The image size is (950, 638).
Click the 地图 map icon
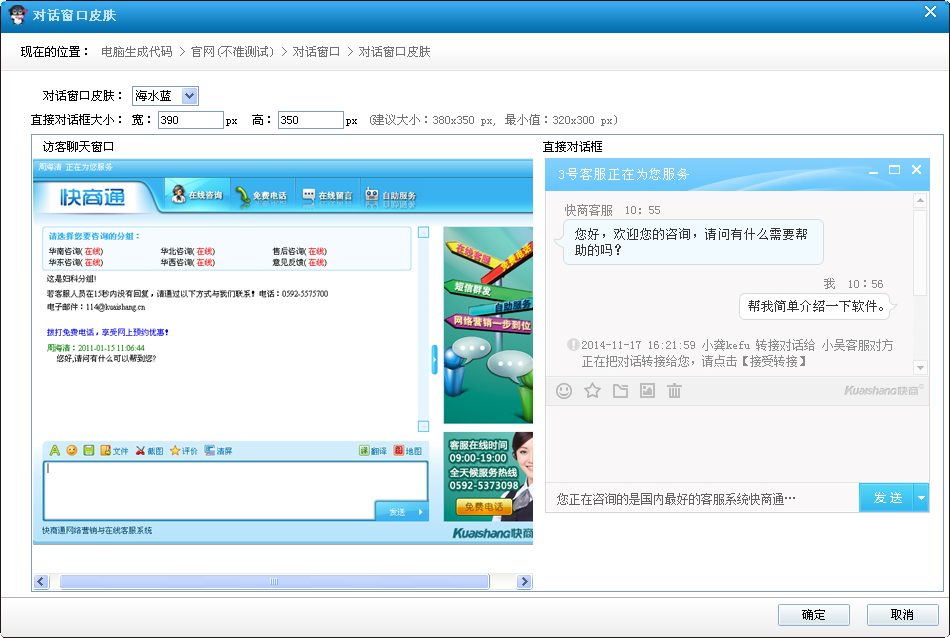400,451
